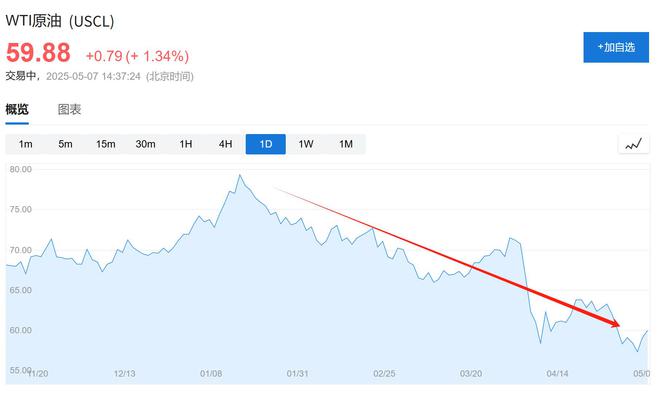The image size is (660, 393).
Task: Open the 概览 tab
Action: (17, 110)
